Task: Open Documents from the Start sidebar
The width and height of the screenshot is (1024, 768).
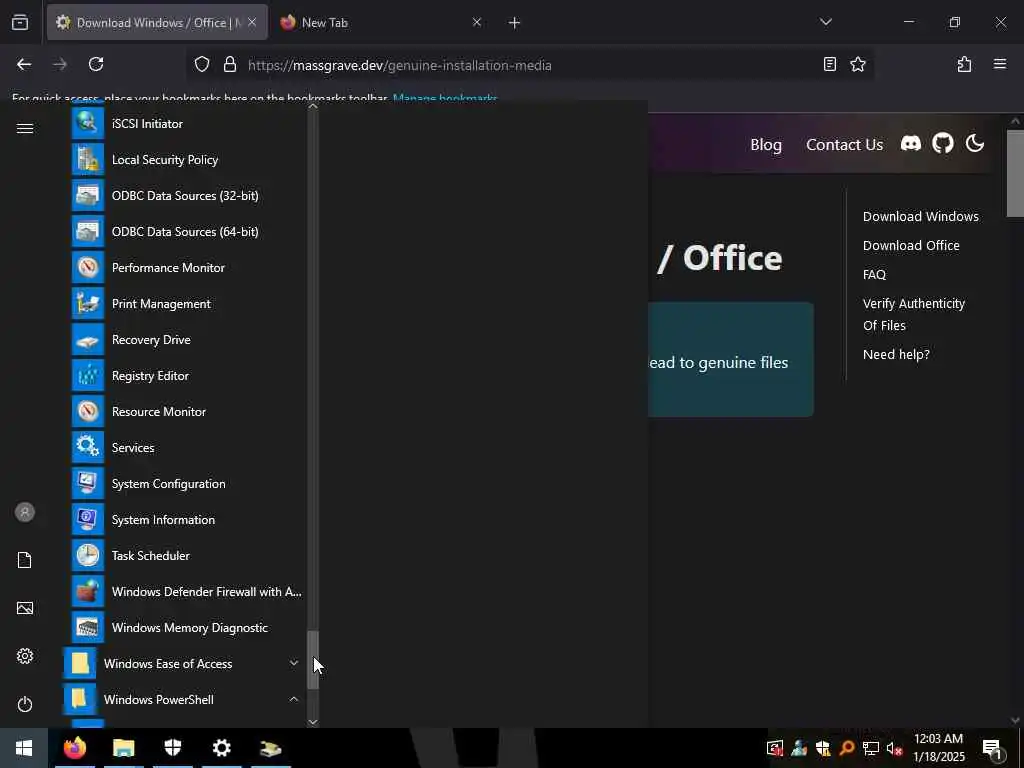Action: pos(25,560)
